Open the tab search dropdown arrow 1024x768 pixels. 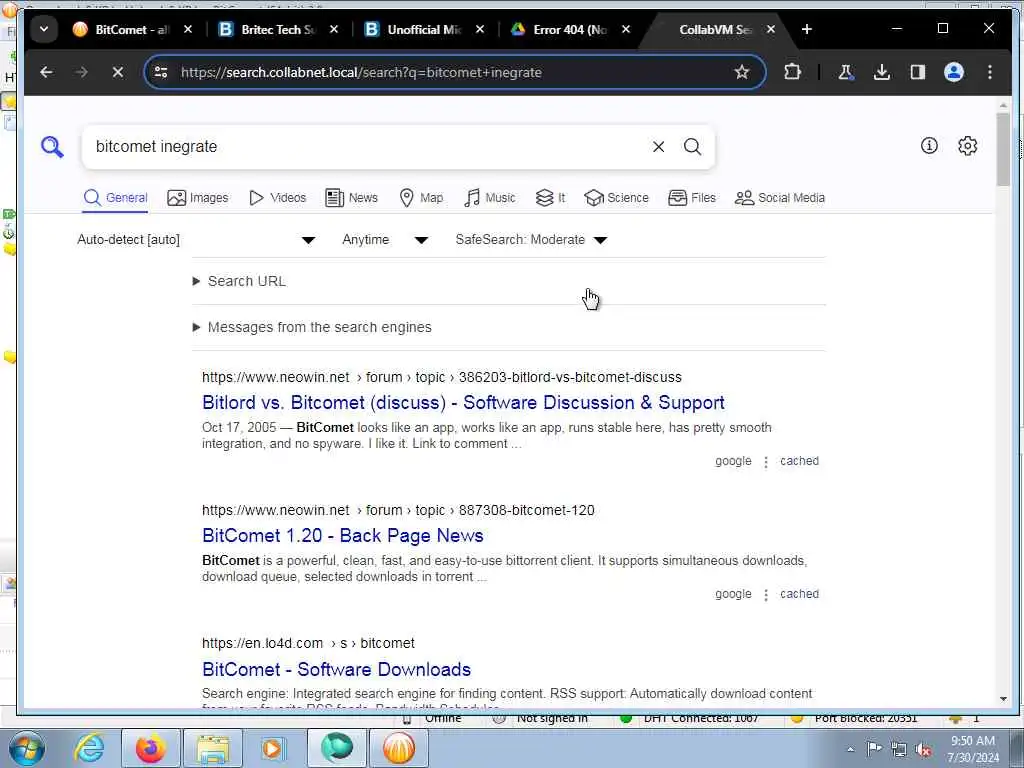[44, 29]
